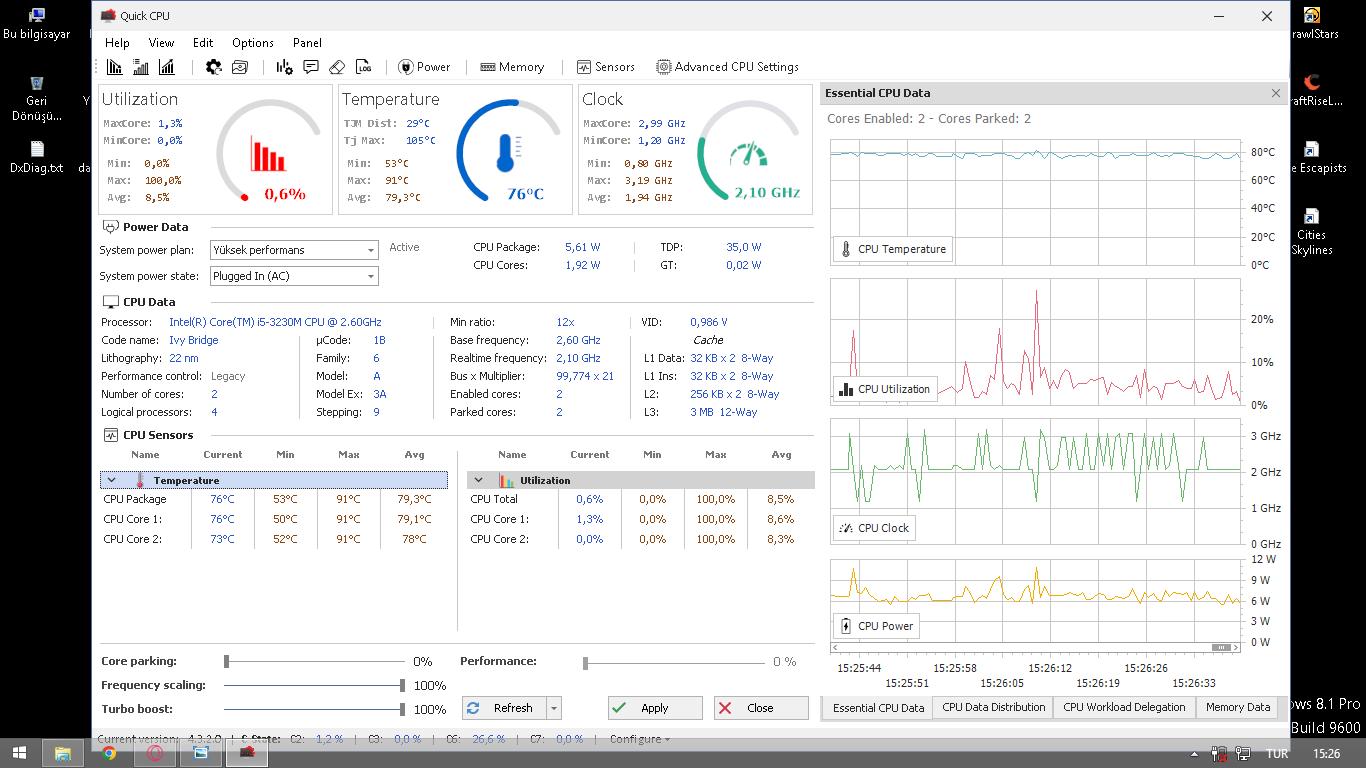Image resolution: width=1366 pixels, height=768 pixels.
Task: Open the System power plan dropdown
Action: (294, 250)
